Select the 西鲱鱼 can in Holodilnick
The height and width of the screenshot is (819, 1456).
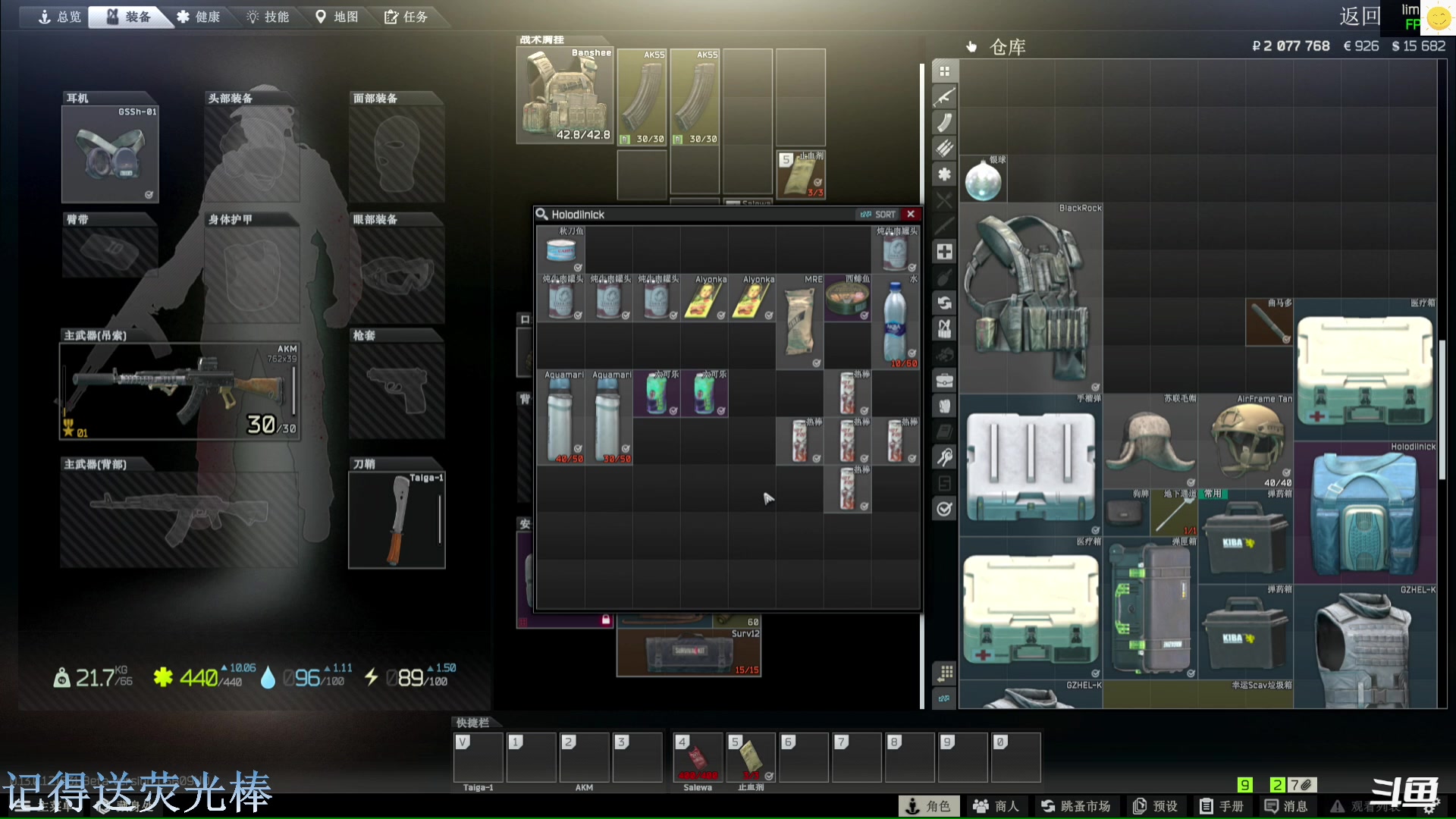(847, 298)
